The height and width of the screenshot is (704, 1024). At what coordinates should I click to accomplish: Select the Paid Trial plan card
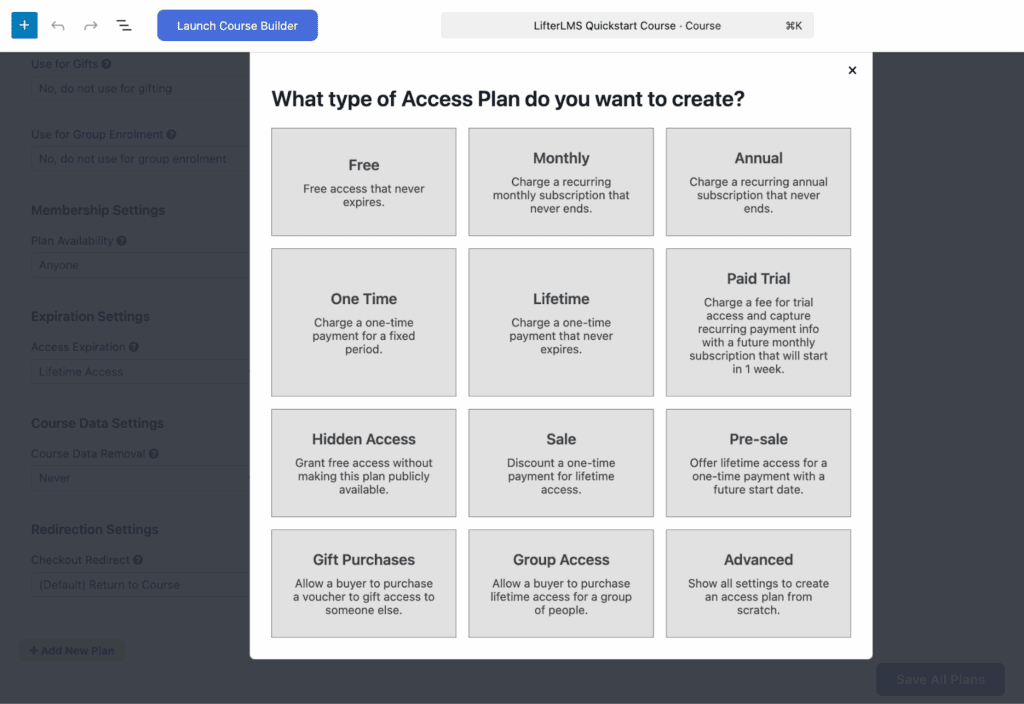pyautogui.click(x=758, y=322)
